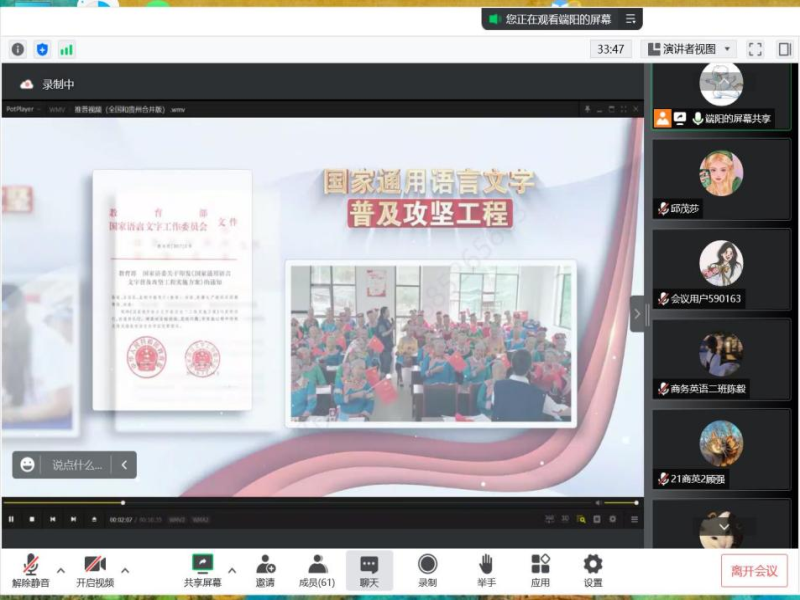Viewport: 800px width, 600px height.
Task: Select 会议用户590163 participant tile
Action: (x=721, y=269)
